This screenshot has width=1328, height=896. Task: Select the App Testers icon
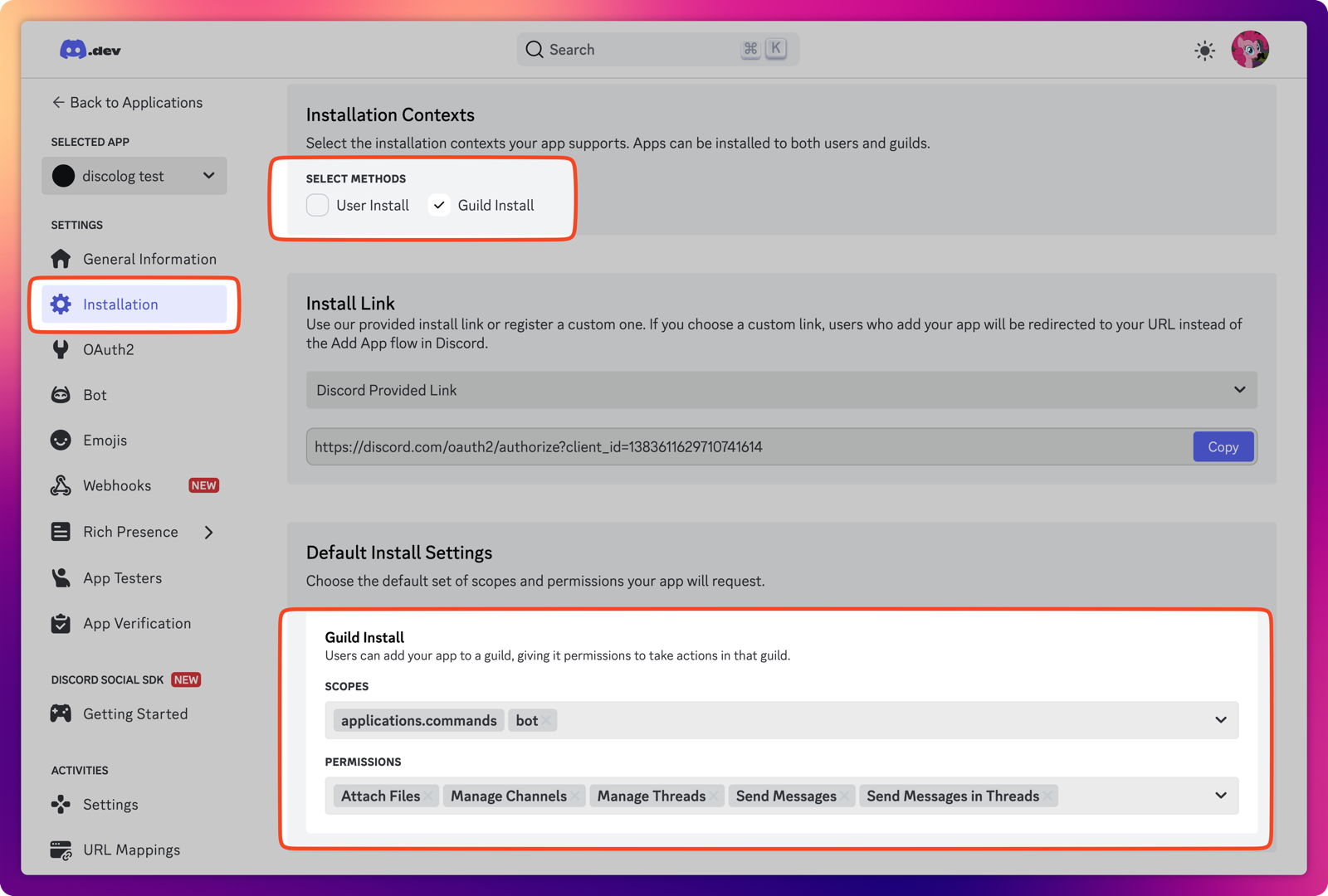coord(61,577)
